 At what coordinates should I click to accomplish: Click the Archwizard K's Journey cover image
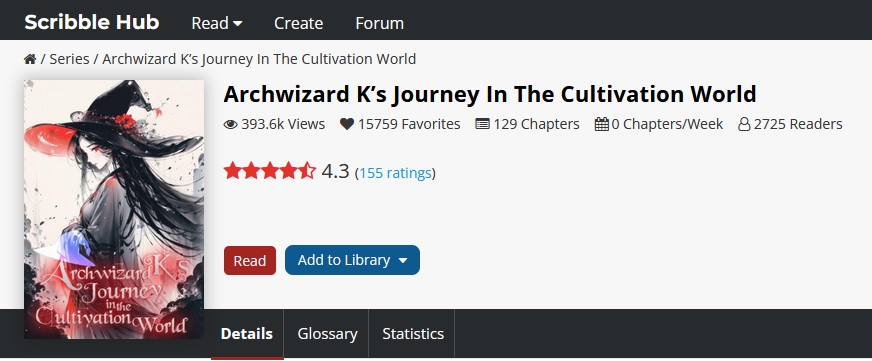[114, 209]
